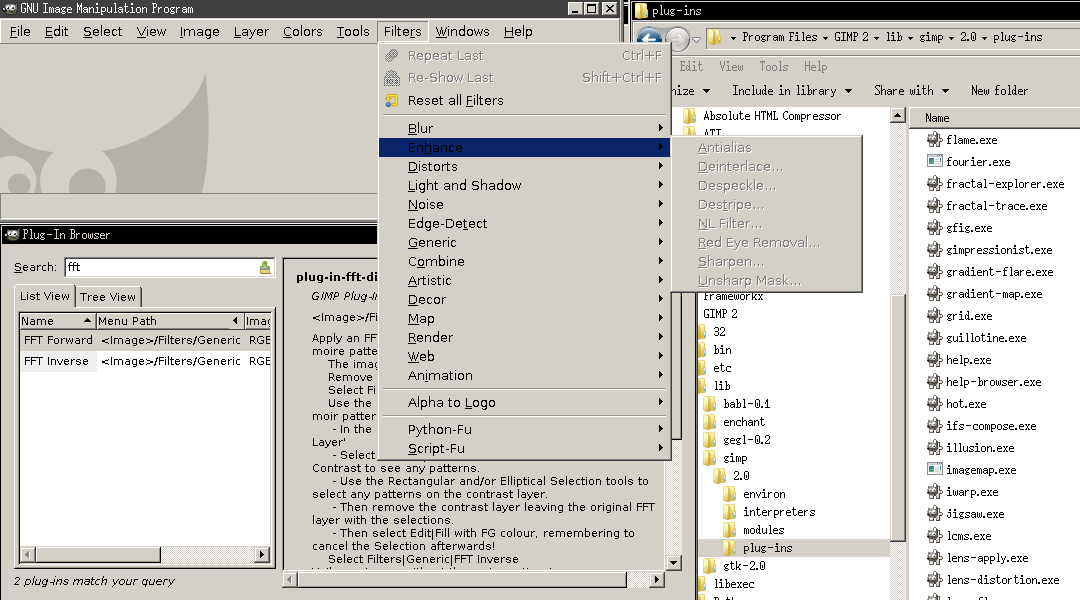
Task: Select flame.exe plug-in icon
Action: pyautogui.click(x=935, y=140)
